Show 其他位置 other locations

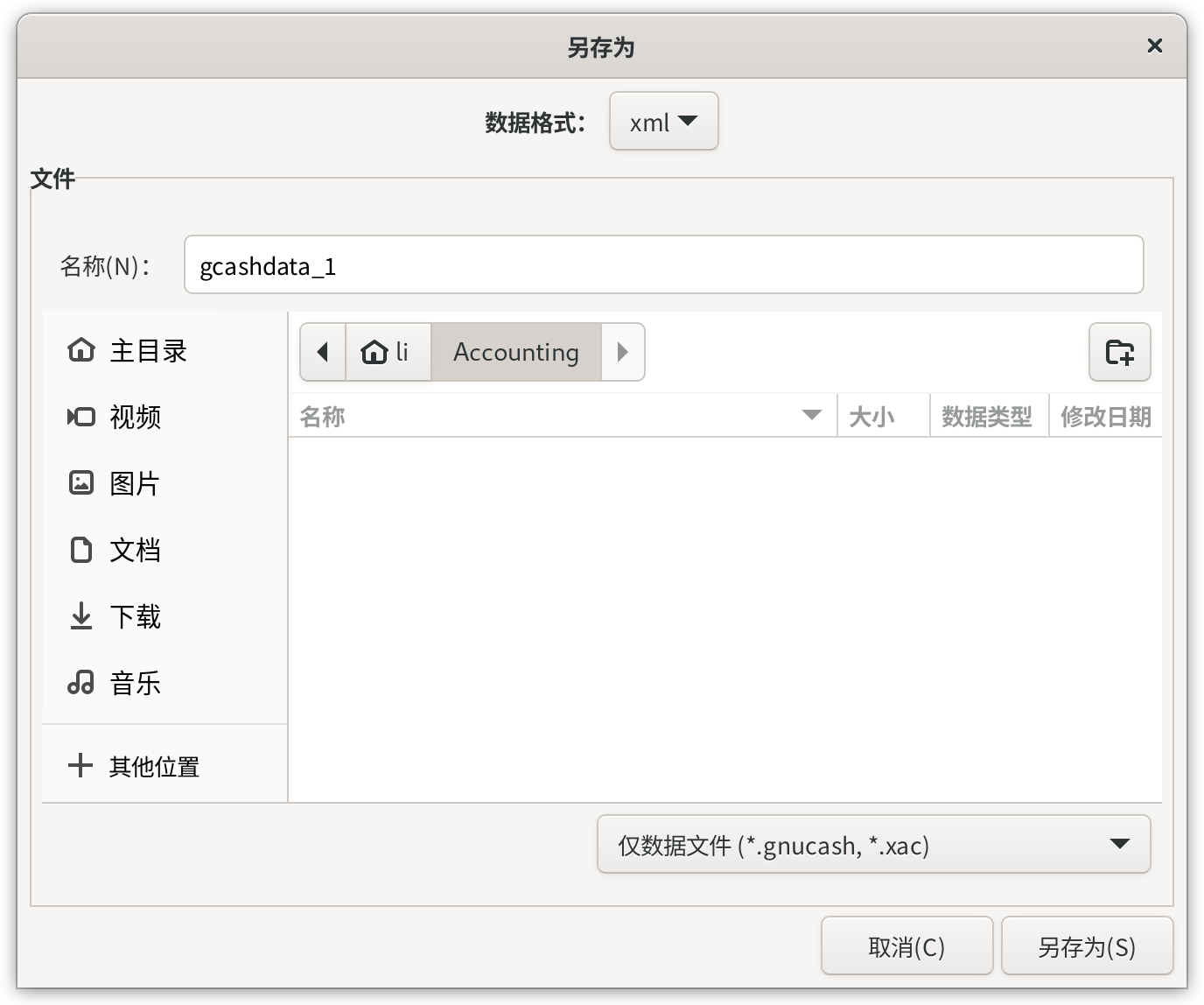pos(164,767)
